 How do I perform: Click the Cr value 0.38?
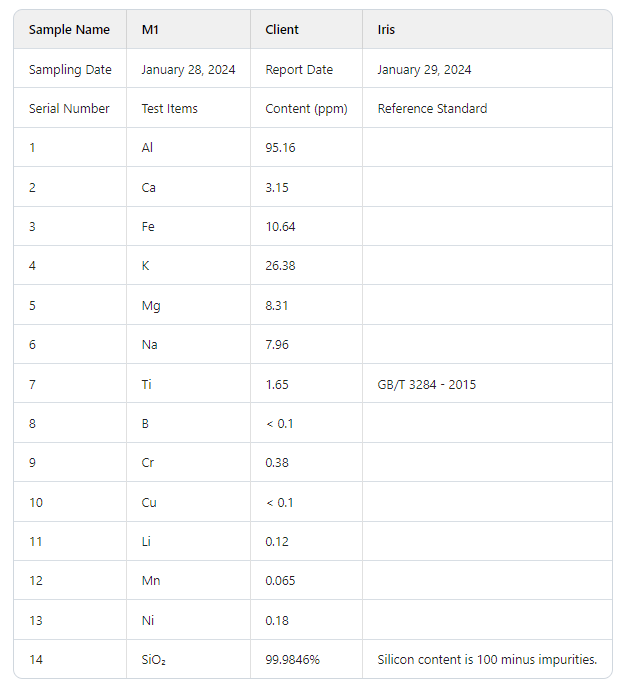tap(277, 463)
